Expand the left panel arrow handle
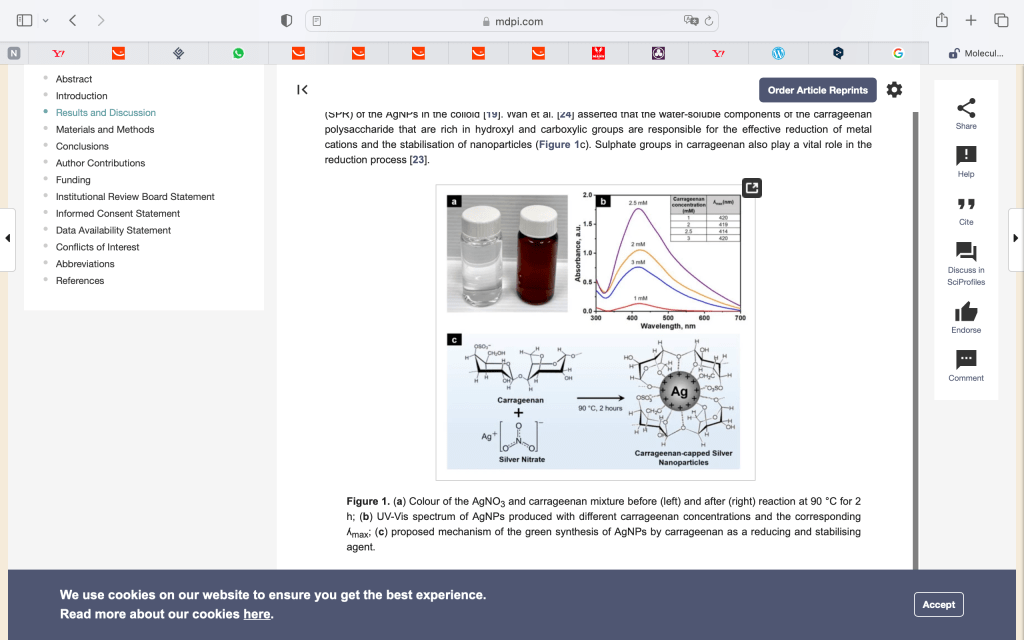1024x640 pixels. (x=8, y=238)
